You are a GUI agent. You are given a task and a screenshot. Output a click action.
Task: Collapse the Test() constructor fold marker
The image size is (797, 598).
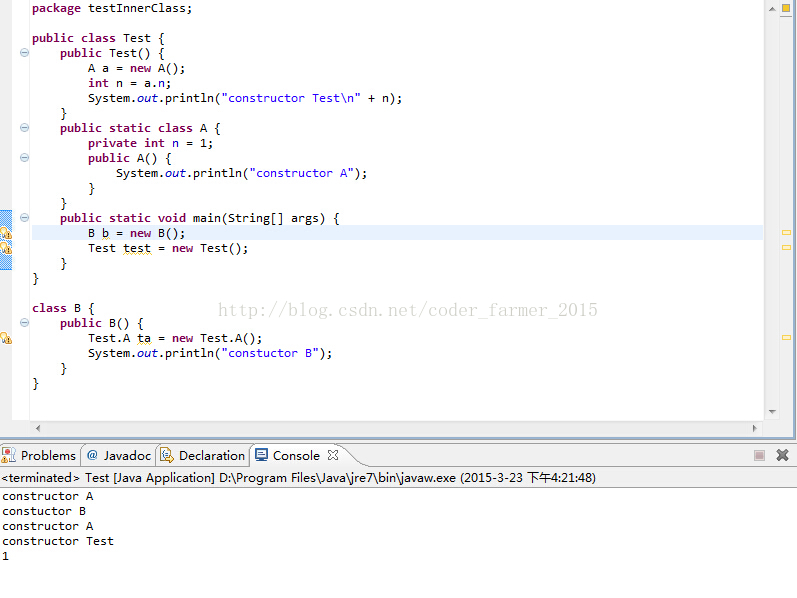pyautogui.click(x=24, y=53)
